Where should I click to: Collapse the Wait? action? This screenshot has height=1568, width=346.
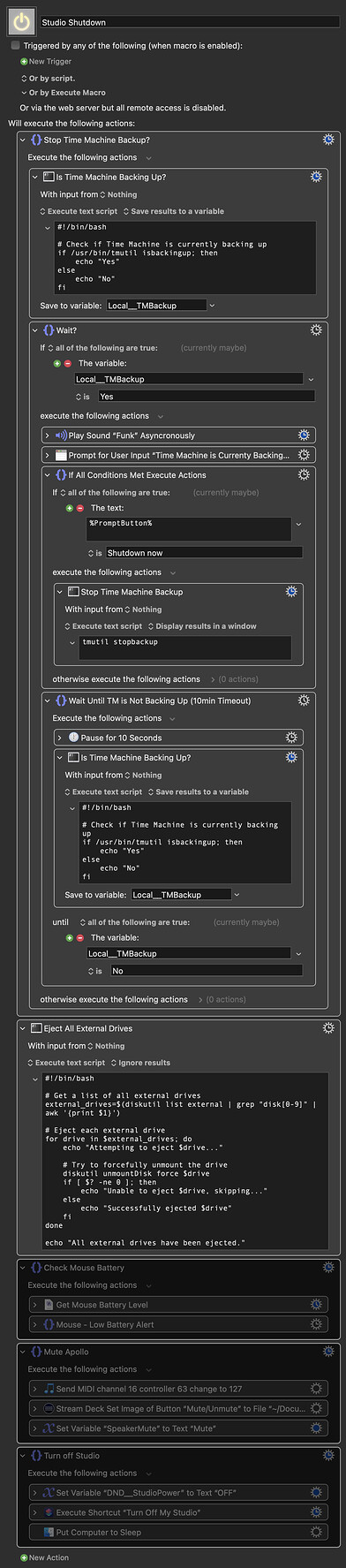35,330
